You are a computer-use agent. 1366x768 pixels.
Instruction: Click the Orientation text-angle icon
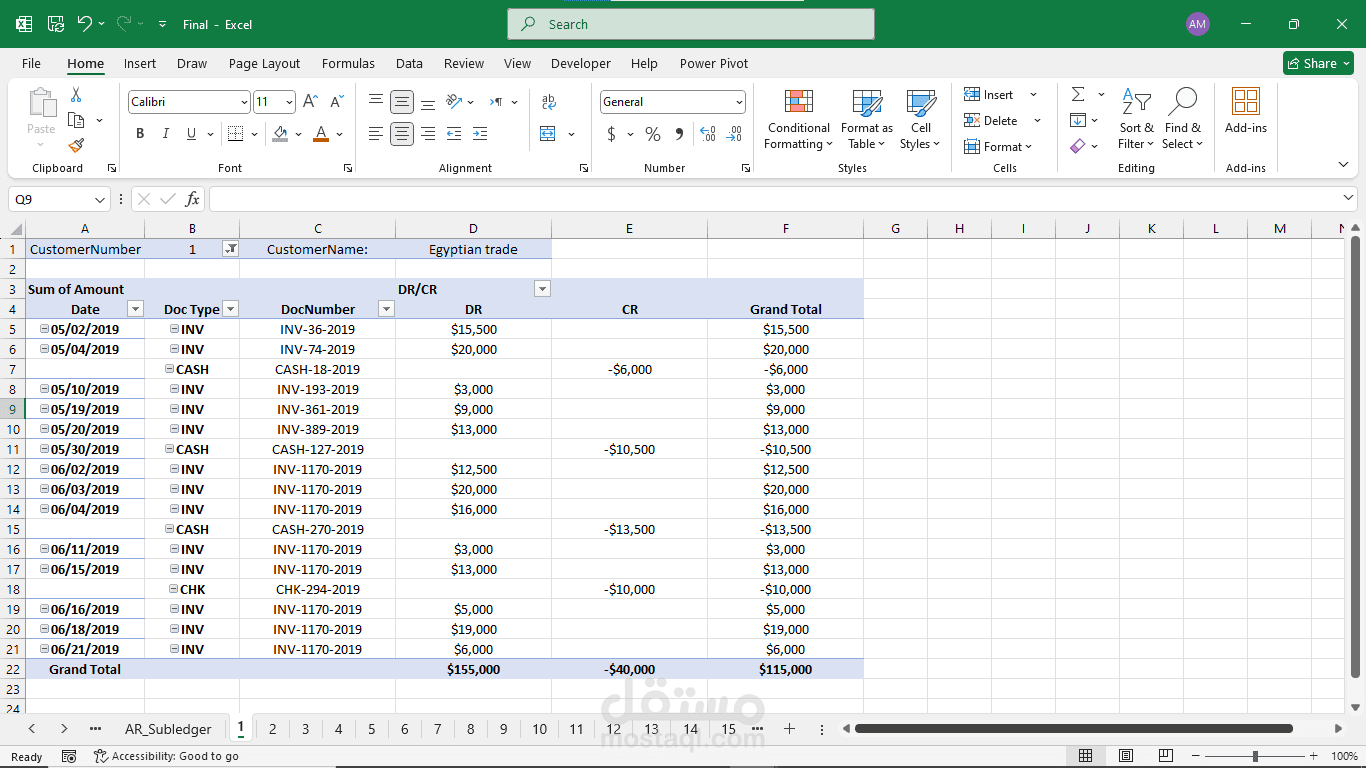click(x=455, y=102)
